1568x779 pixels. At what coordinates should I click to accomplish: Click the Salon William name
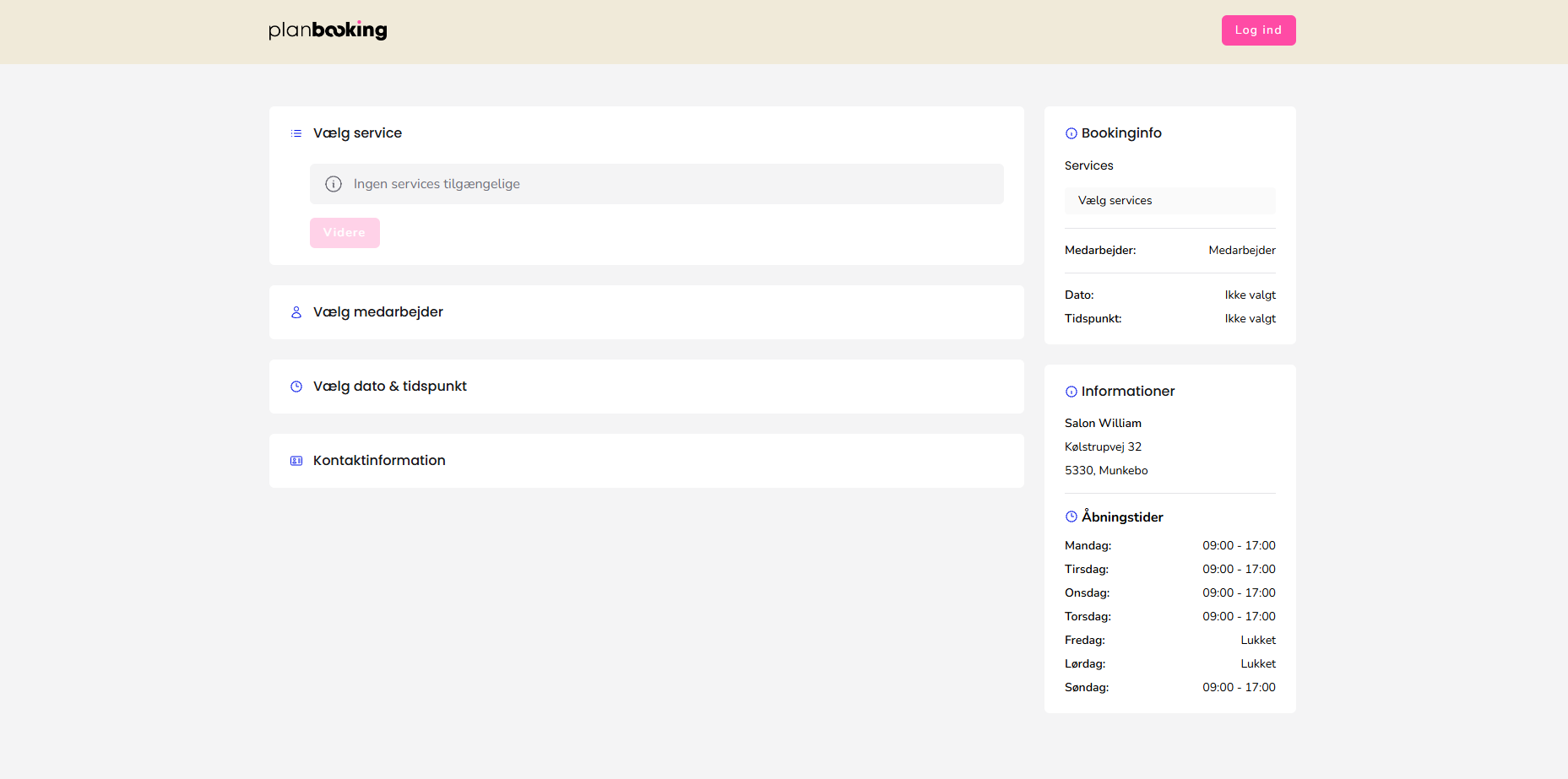pyautogui.click(x=1103, y=424)
